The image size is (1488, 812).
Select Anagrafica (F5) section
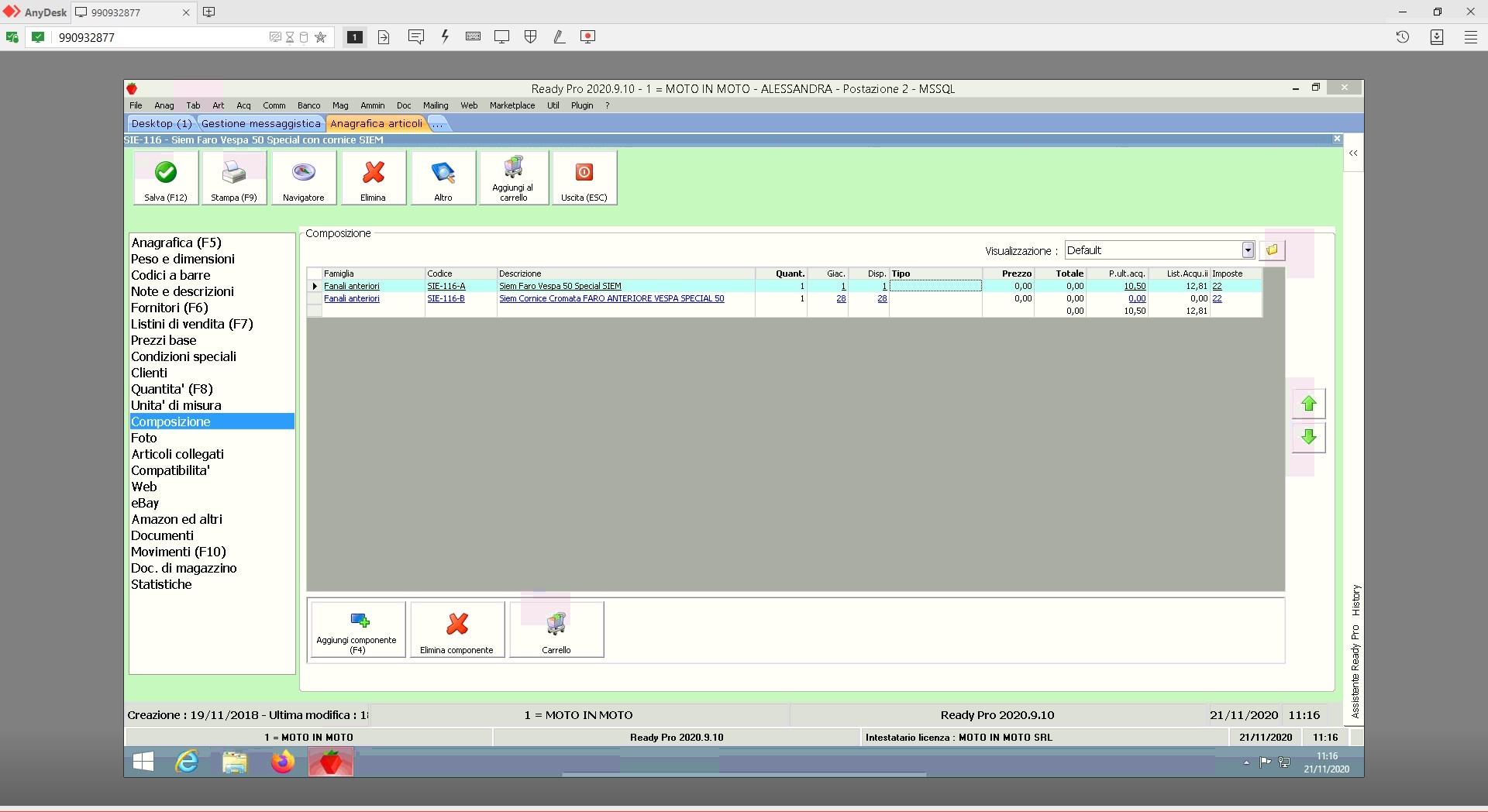coord(177,243)
